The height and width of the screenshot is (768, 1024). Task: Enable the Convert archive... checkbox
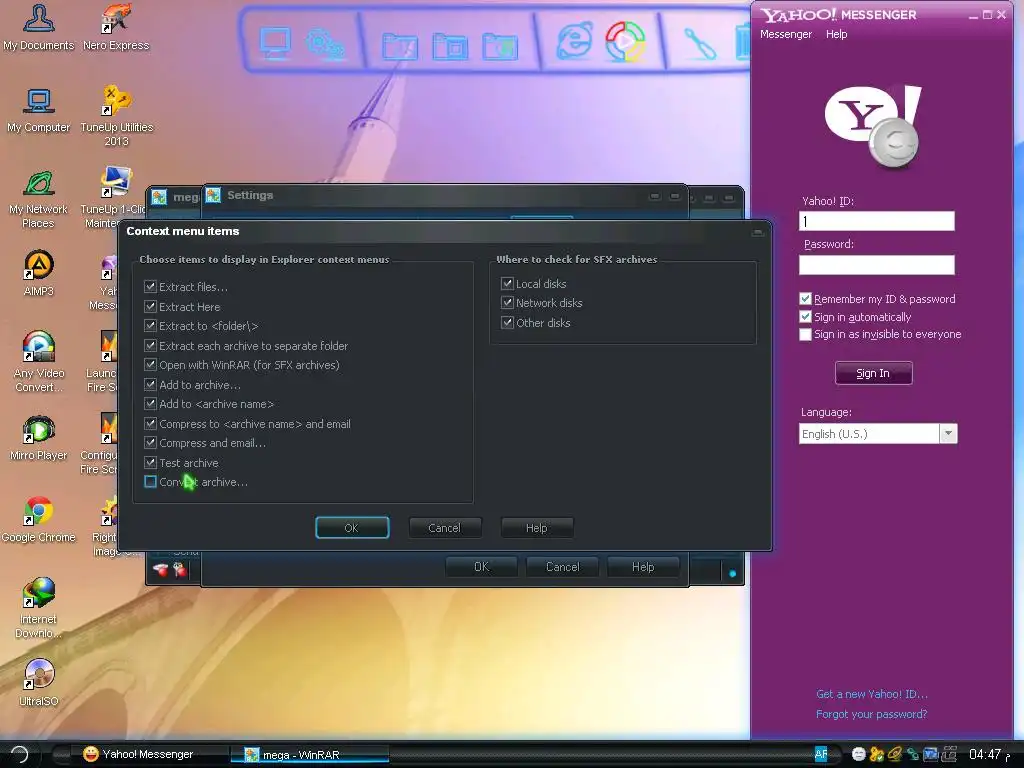[150, 482]
